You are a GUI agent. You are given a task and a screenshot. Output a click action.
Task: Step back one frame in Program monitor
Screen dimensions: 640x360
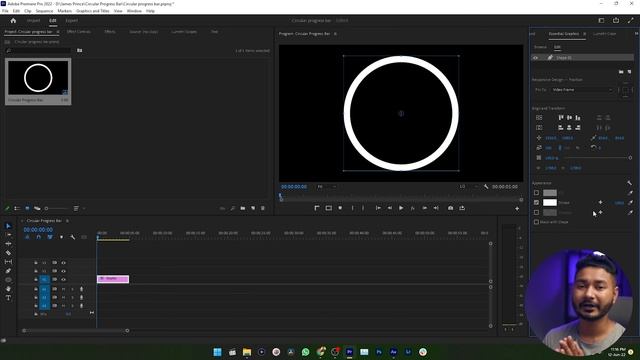pos(390,208)
